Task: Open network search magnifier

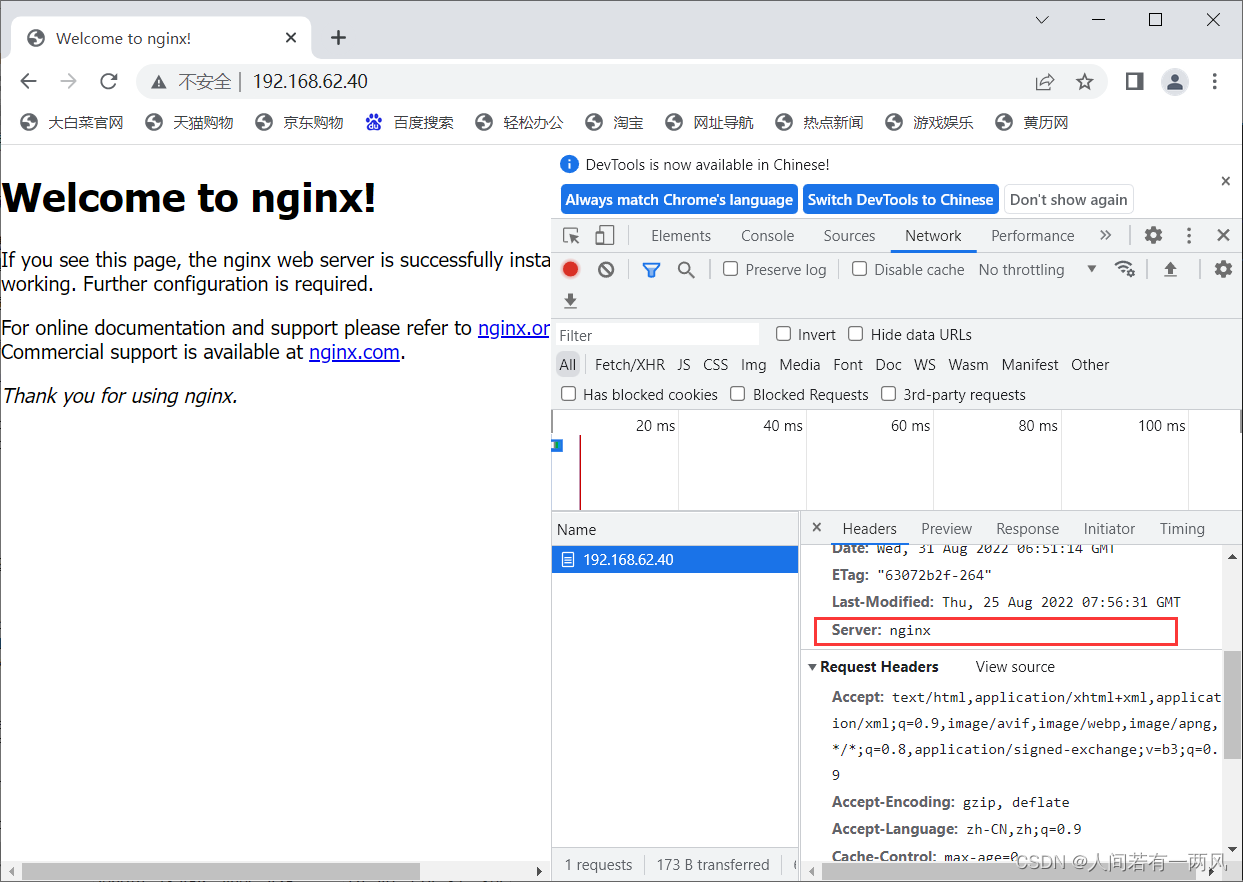Action: pos(686,269)
